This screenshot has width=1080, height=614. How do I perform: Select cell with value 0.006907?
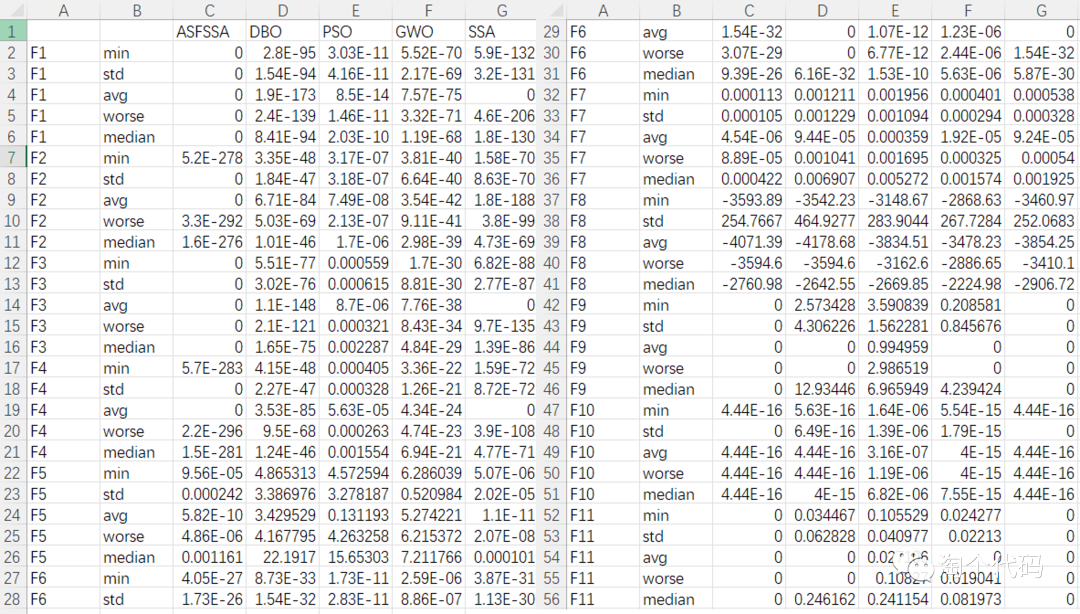(822, 179)
